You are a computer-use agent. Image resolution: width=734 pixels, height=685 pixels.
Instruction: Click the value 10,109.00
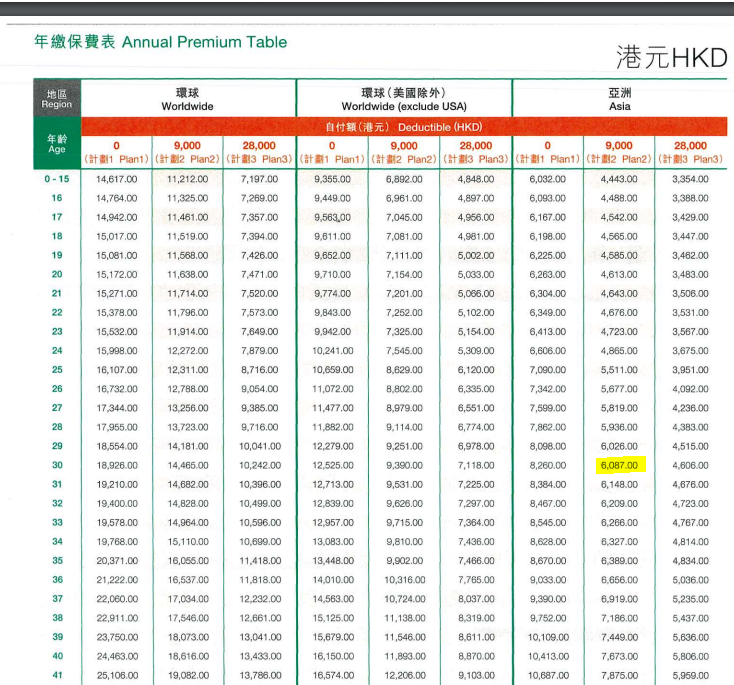548,638
